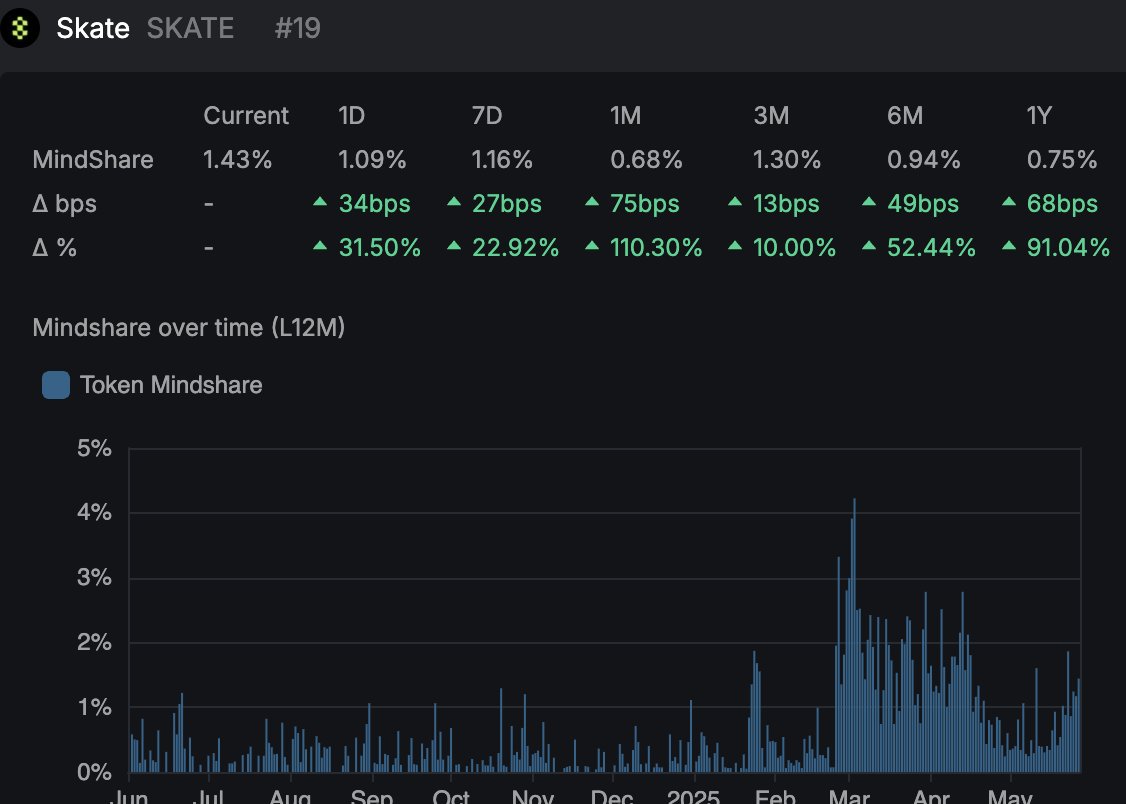Click the Skate token logo icon

point(20,28)
